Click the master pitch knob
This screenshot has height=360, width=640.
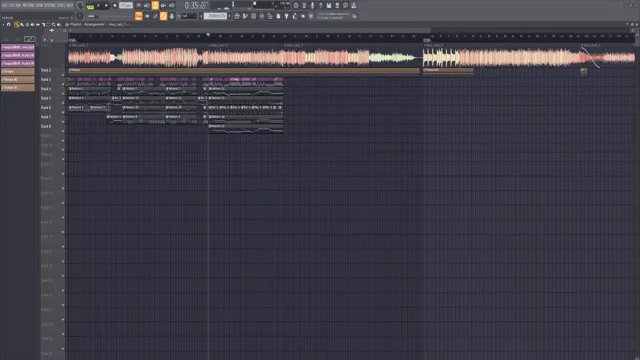pyautogui.click(x=80, y=16)
